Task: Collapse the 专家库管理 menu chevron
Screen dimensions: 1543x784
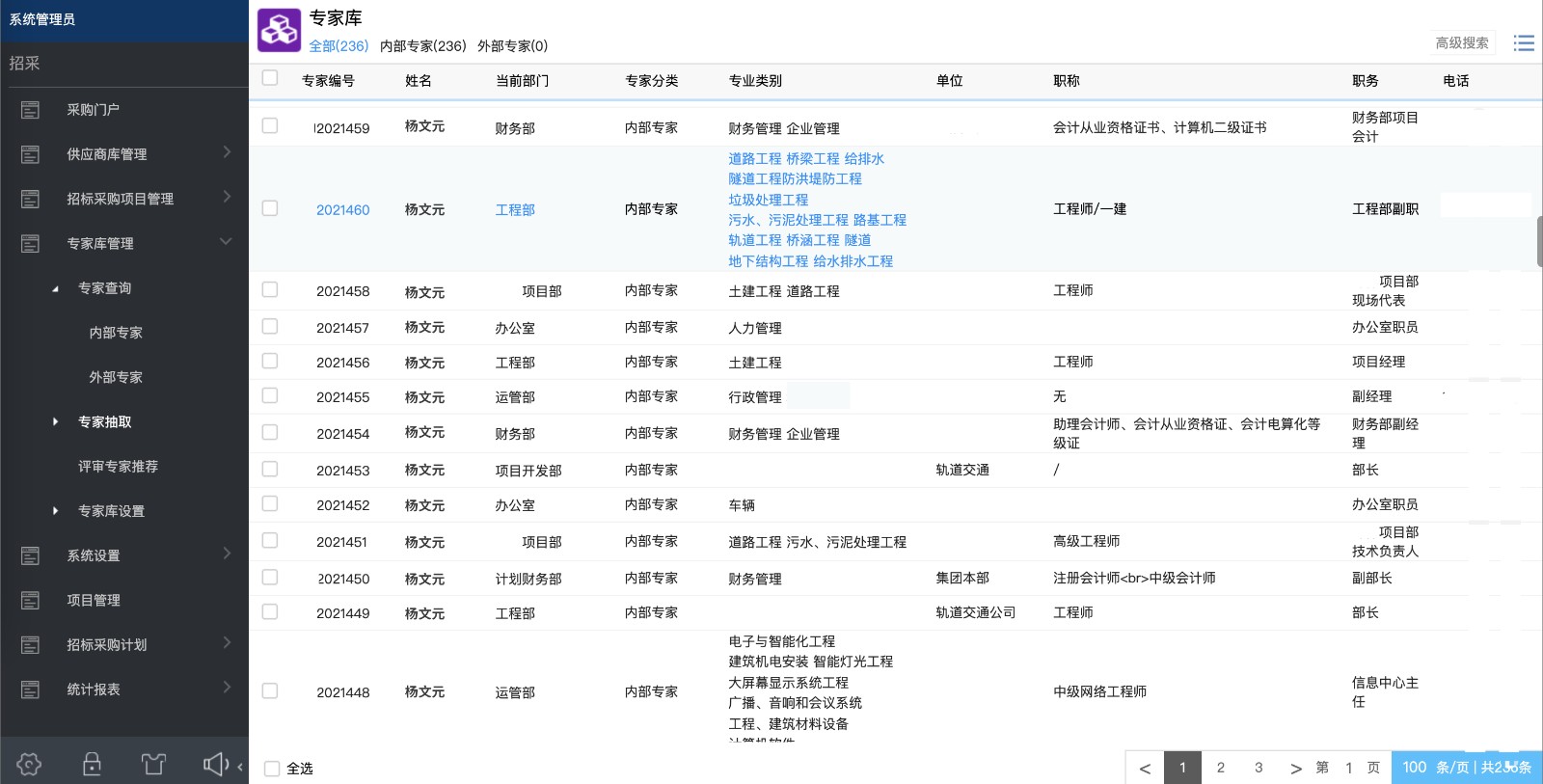Action: pos(226,241)
